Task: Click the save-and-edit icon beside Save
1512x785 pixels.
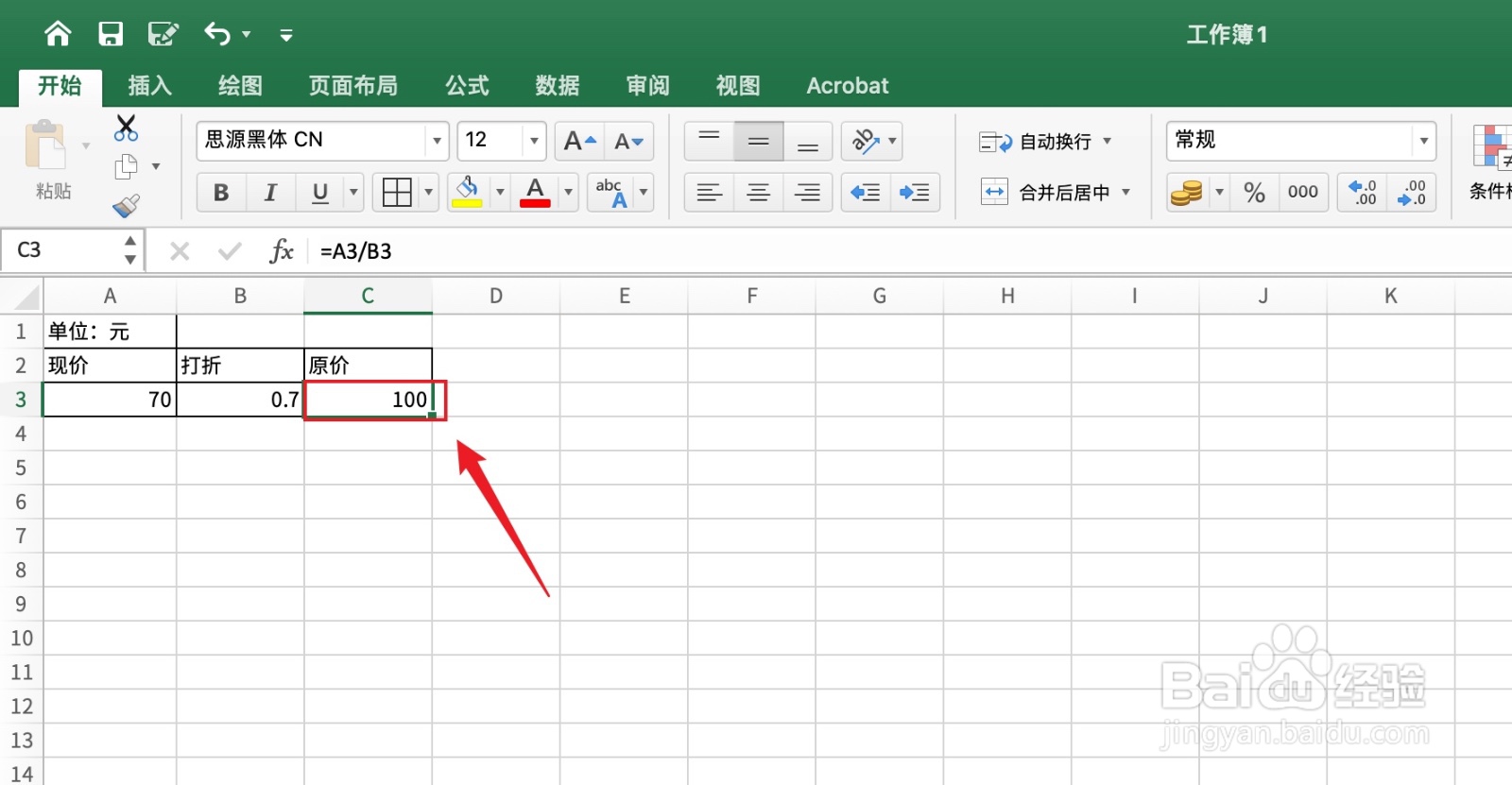Action: [x=163, y=34]
